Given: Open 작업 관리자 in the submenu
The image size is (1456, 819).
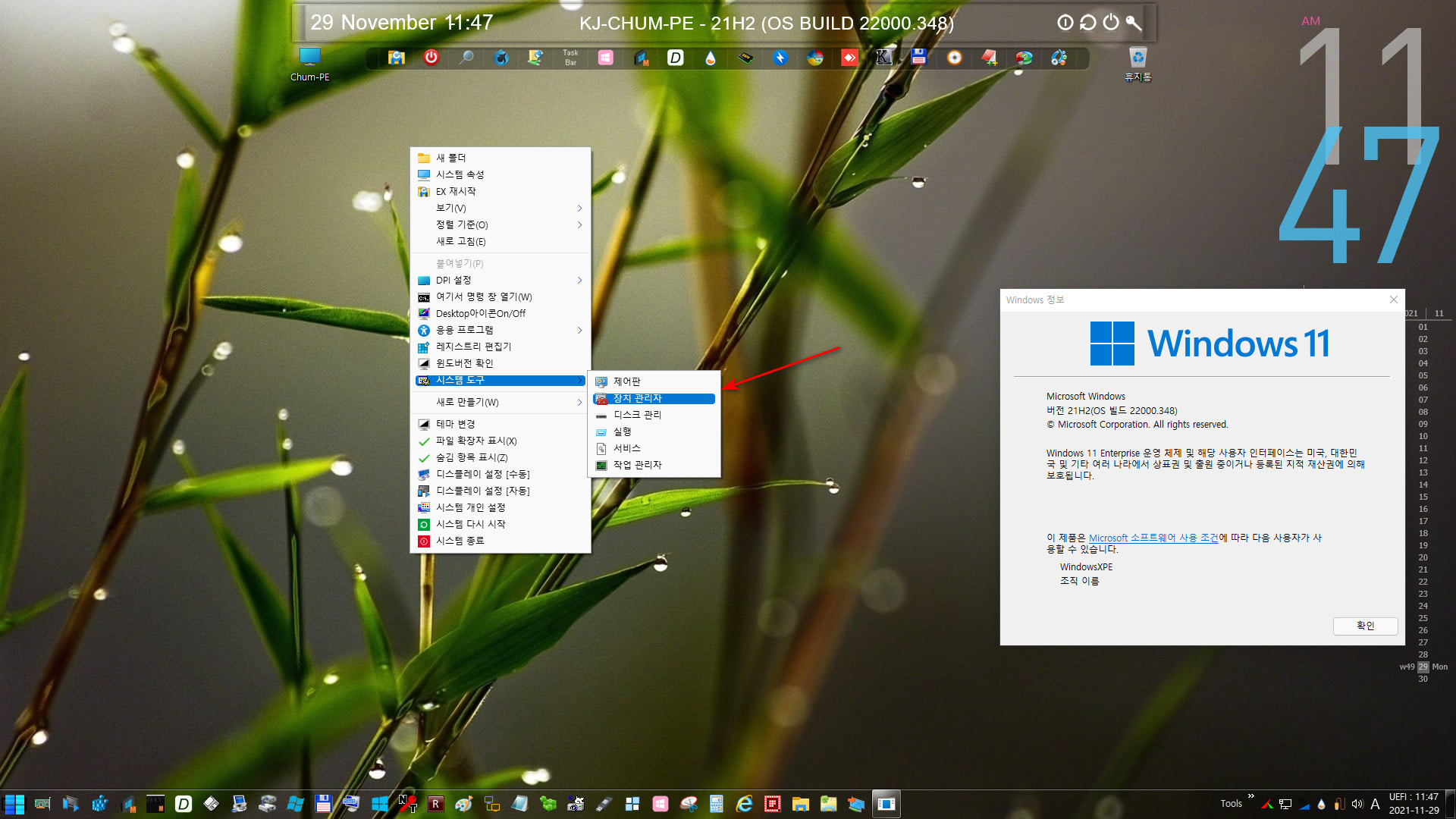Looking at the screenshot, I should coord(654,465).
